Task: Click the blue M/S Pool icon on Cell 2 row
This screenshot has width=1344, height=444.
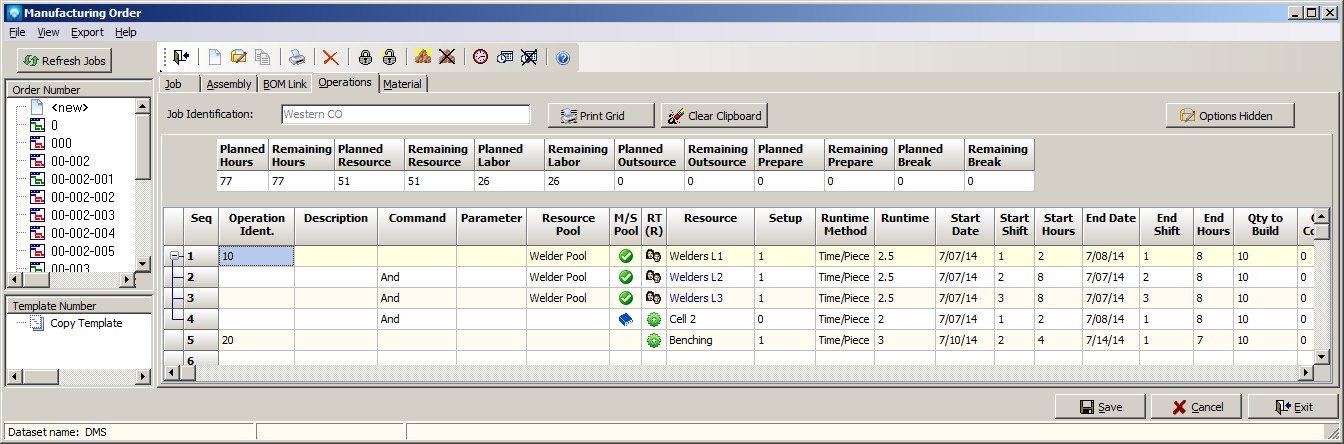Action: [x=626, y=319]
